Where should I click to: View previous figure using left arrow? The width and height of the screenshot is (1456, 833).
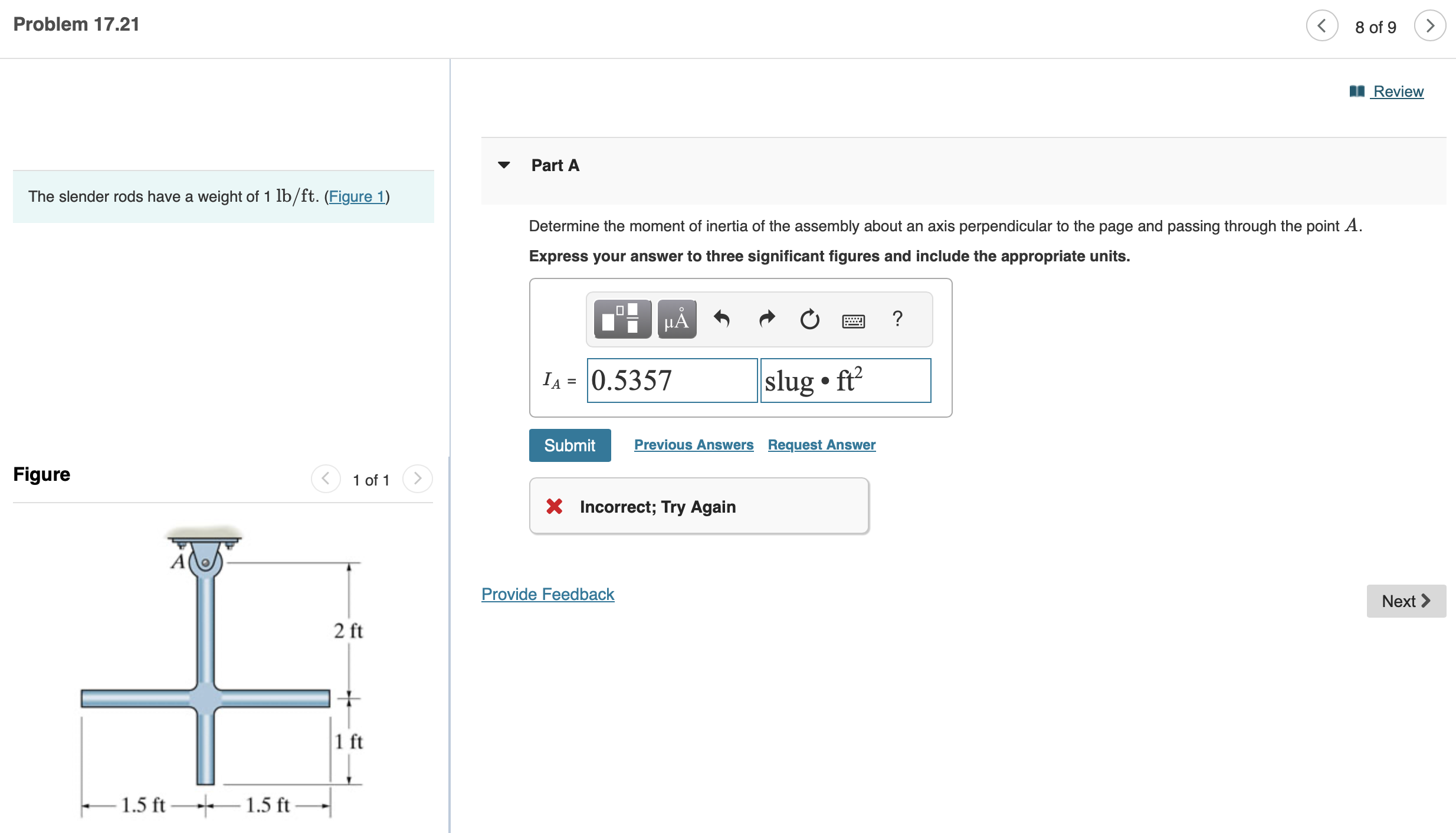click(x=326, y=479)
